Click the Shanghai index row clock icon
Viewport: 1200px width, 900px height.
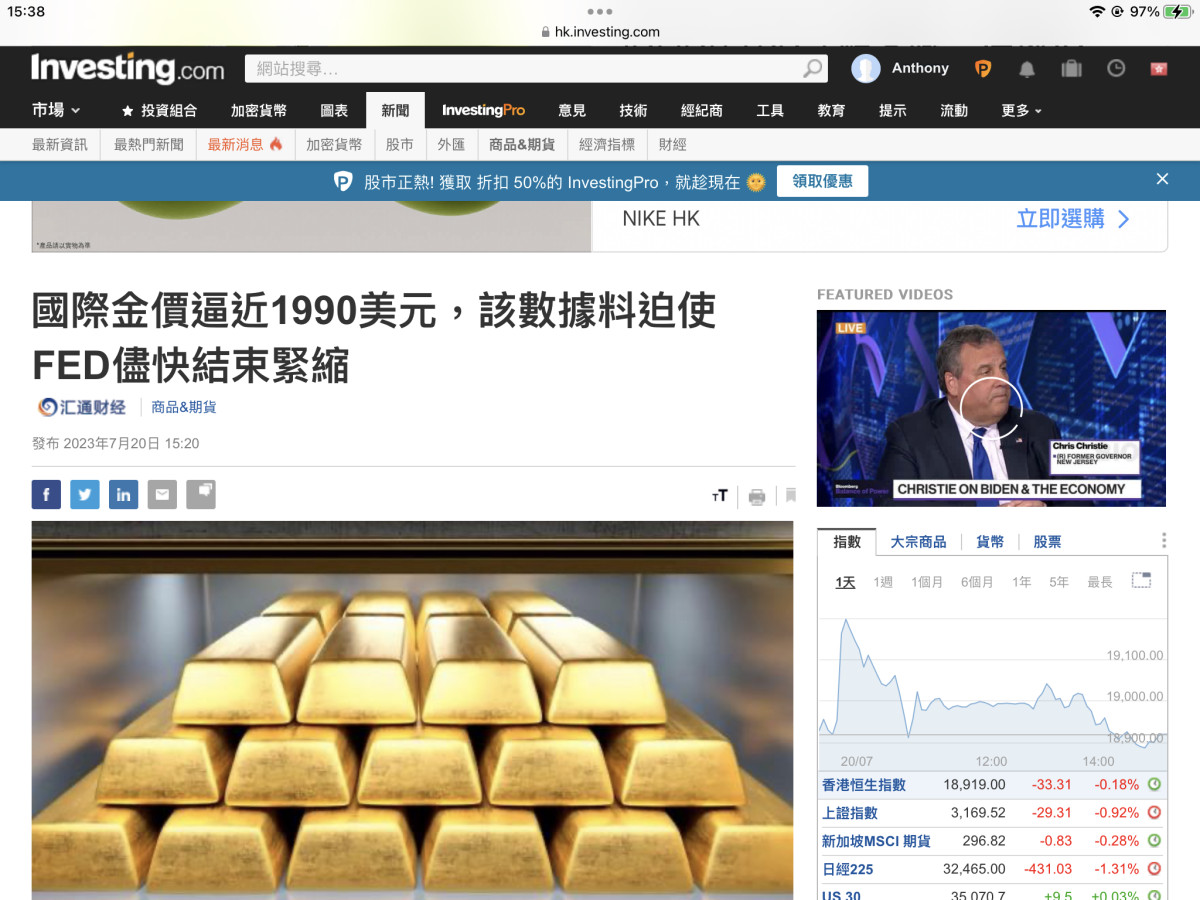[x=1154, y=813]
